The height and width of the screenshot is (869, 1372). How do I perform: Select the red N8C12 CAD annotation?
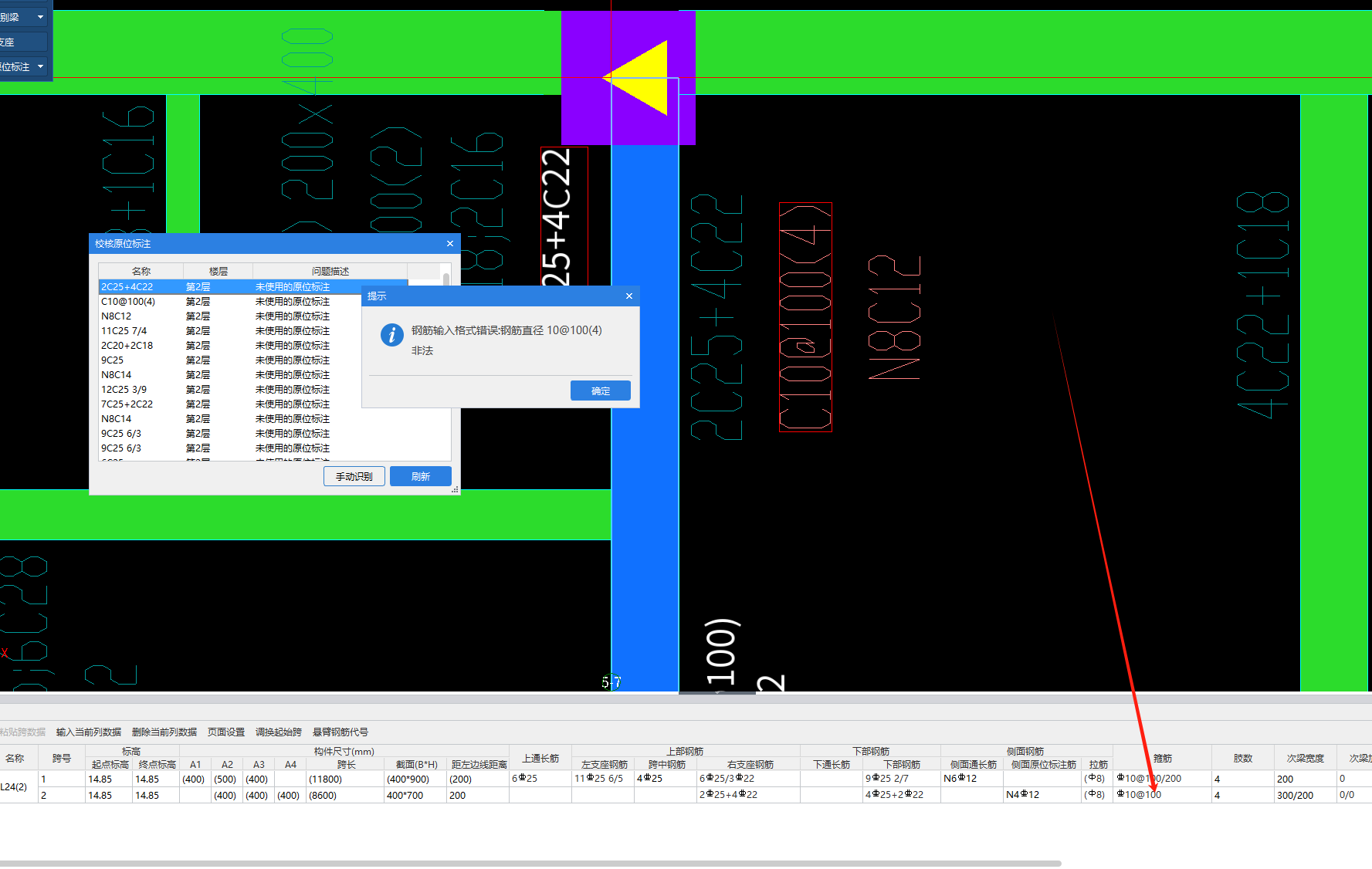tap(894, 318)
